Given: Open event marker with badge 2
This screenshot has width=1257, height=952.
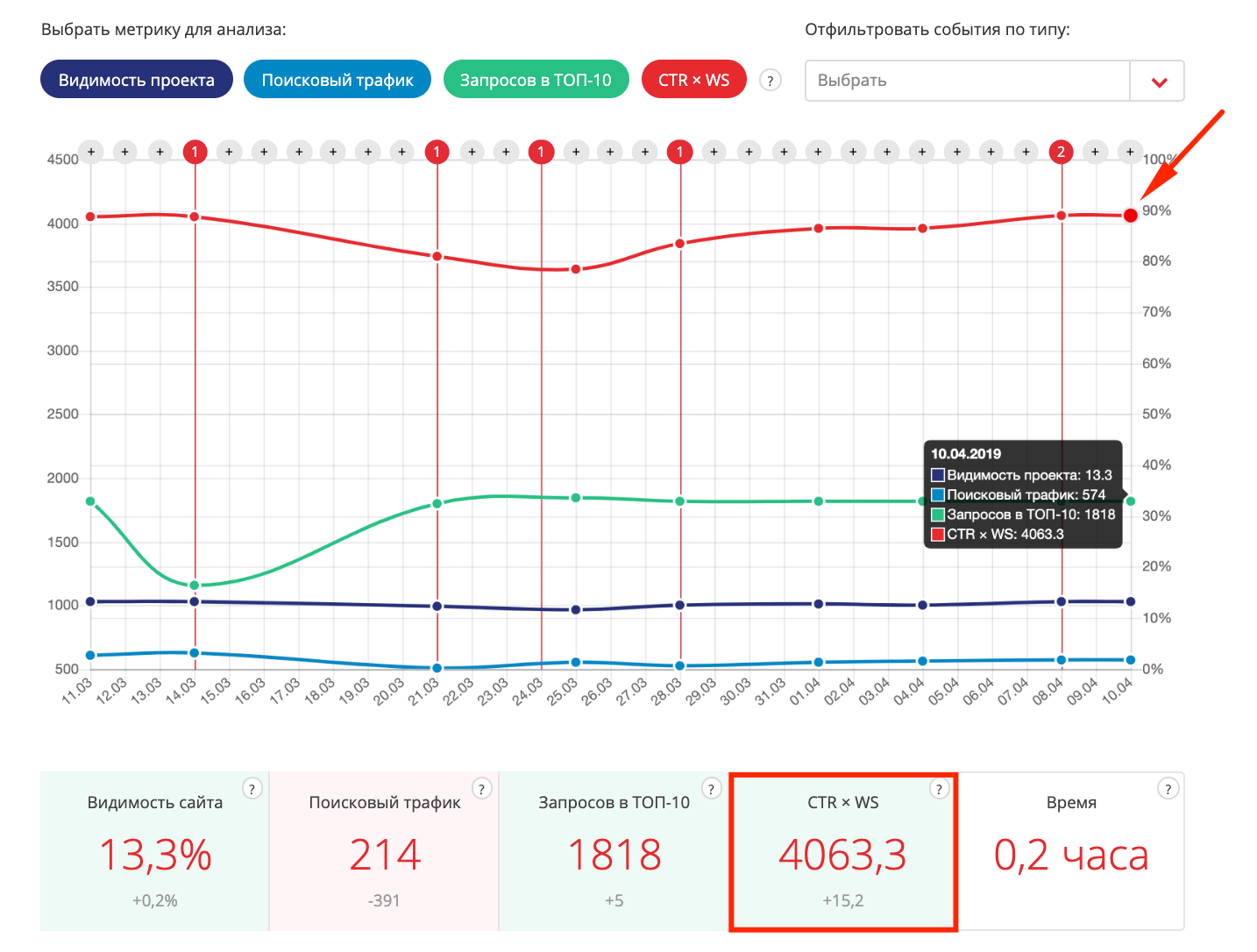Looking at the screenshot, I should (x=1061, y=152).
